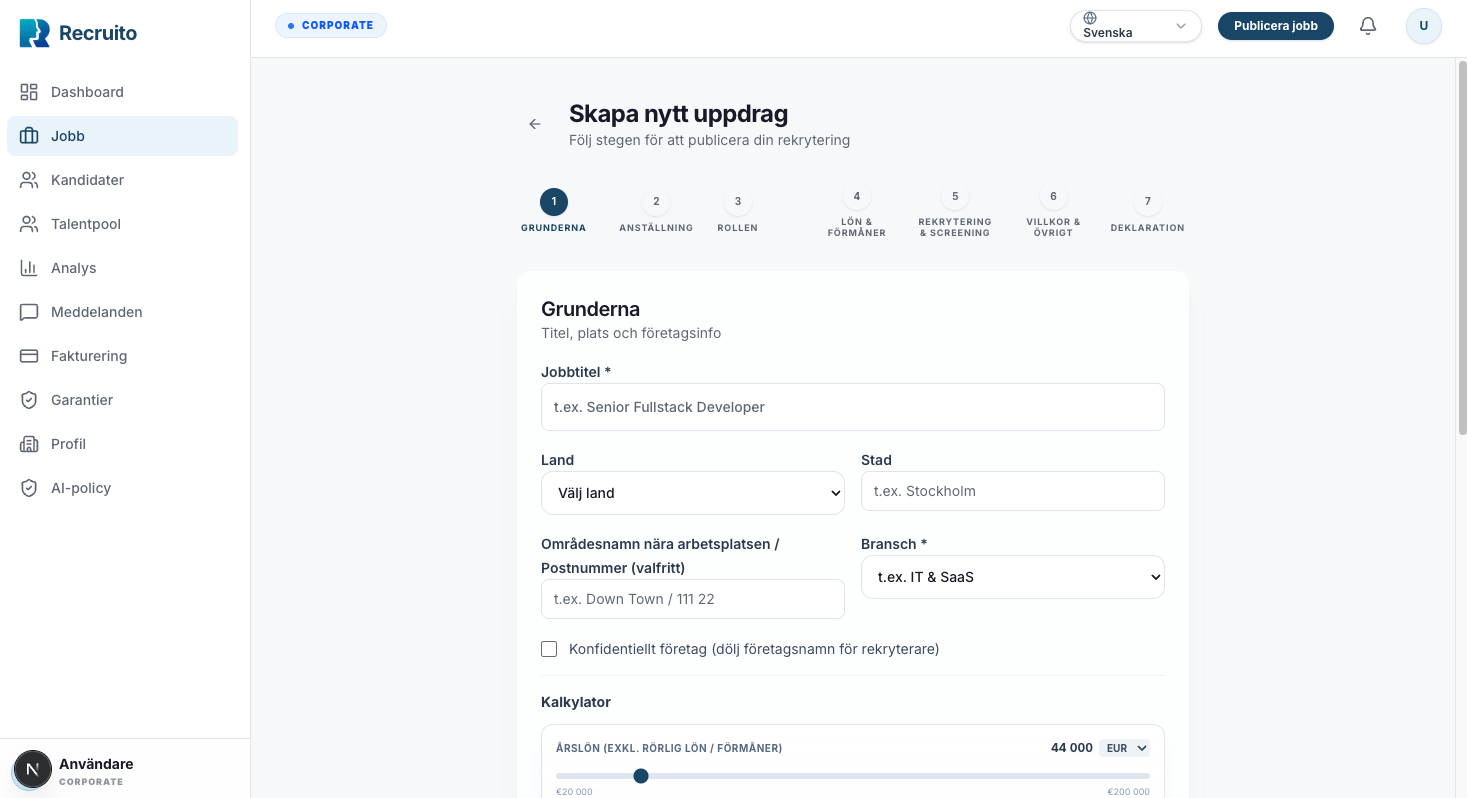Image resolution: width=1467 pixels, height=798 pixels.
Task: Click the €200 000 maximum label
Action: pyautogui.click(x=1128, y=792)
